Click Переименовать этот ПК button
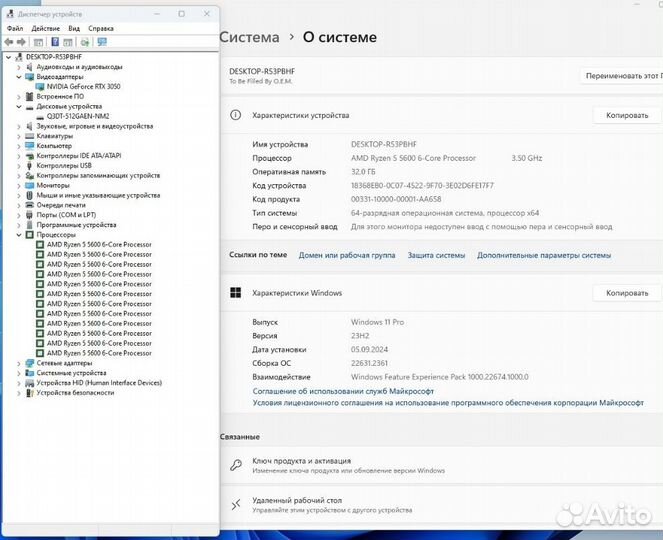The image size is (663, 540). [x=622, y=76]
